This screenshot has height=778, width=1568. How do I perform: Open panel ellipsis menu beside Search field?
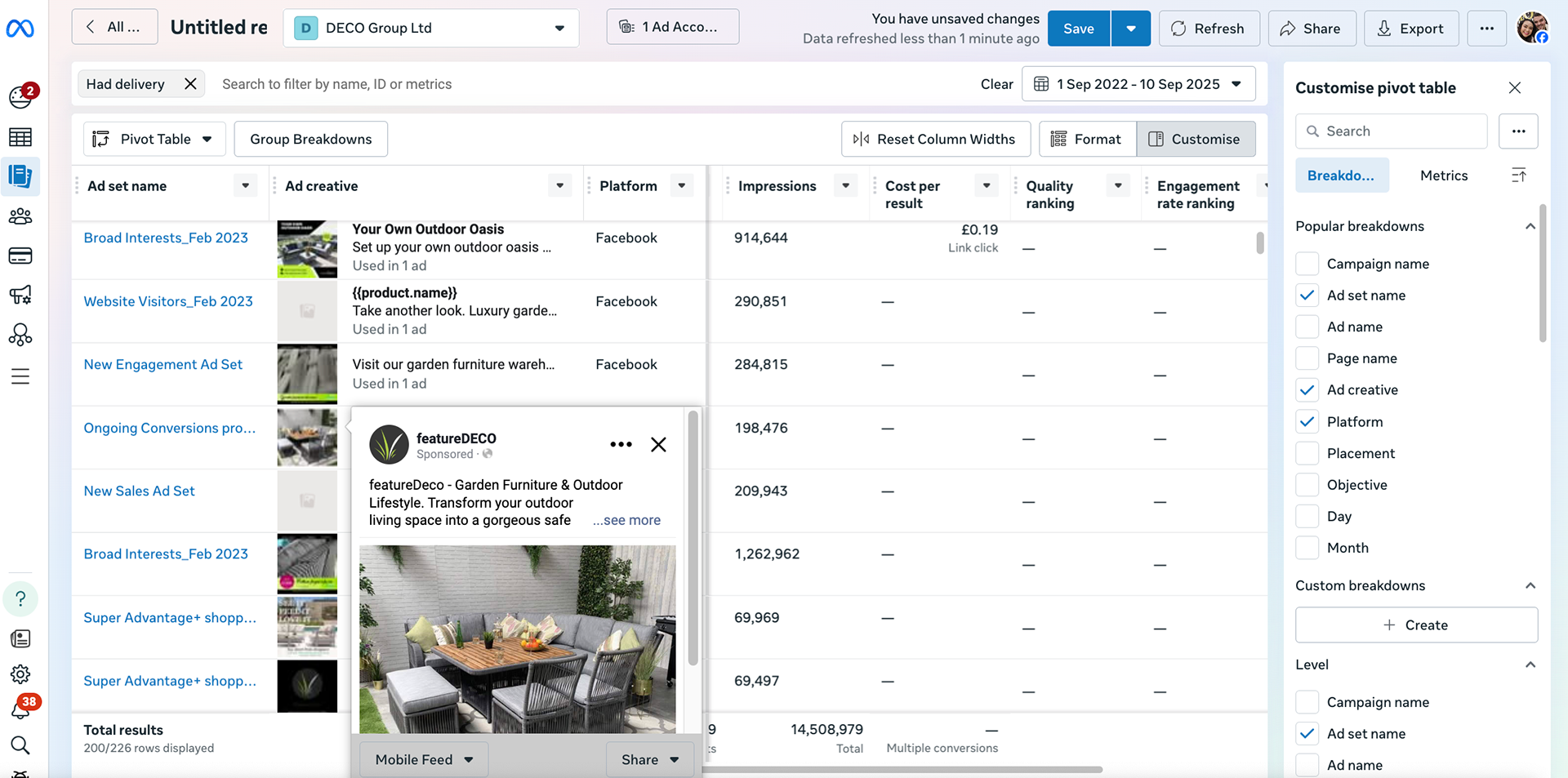click(x=1518, y=131)
